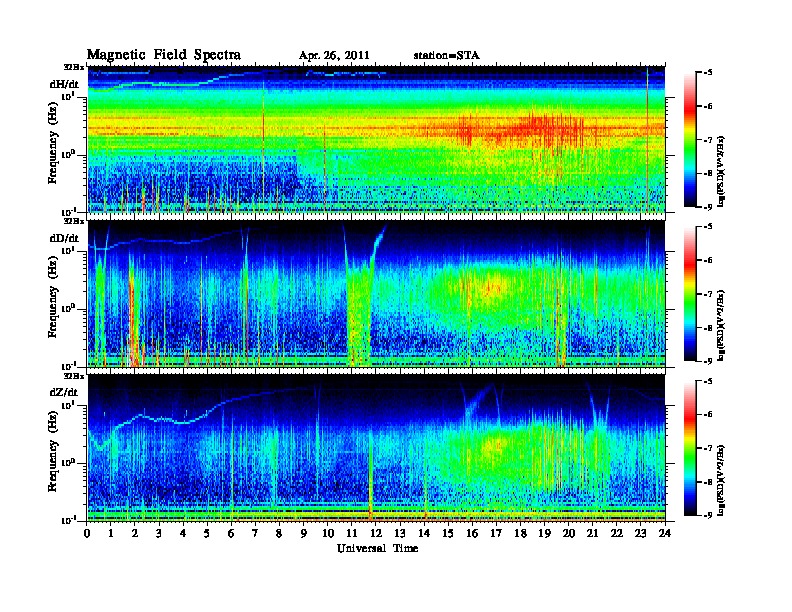Click hour 17 tick label on time axis

(x=497, y=533)
